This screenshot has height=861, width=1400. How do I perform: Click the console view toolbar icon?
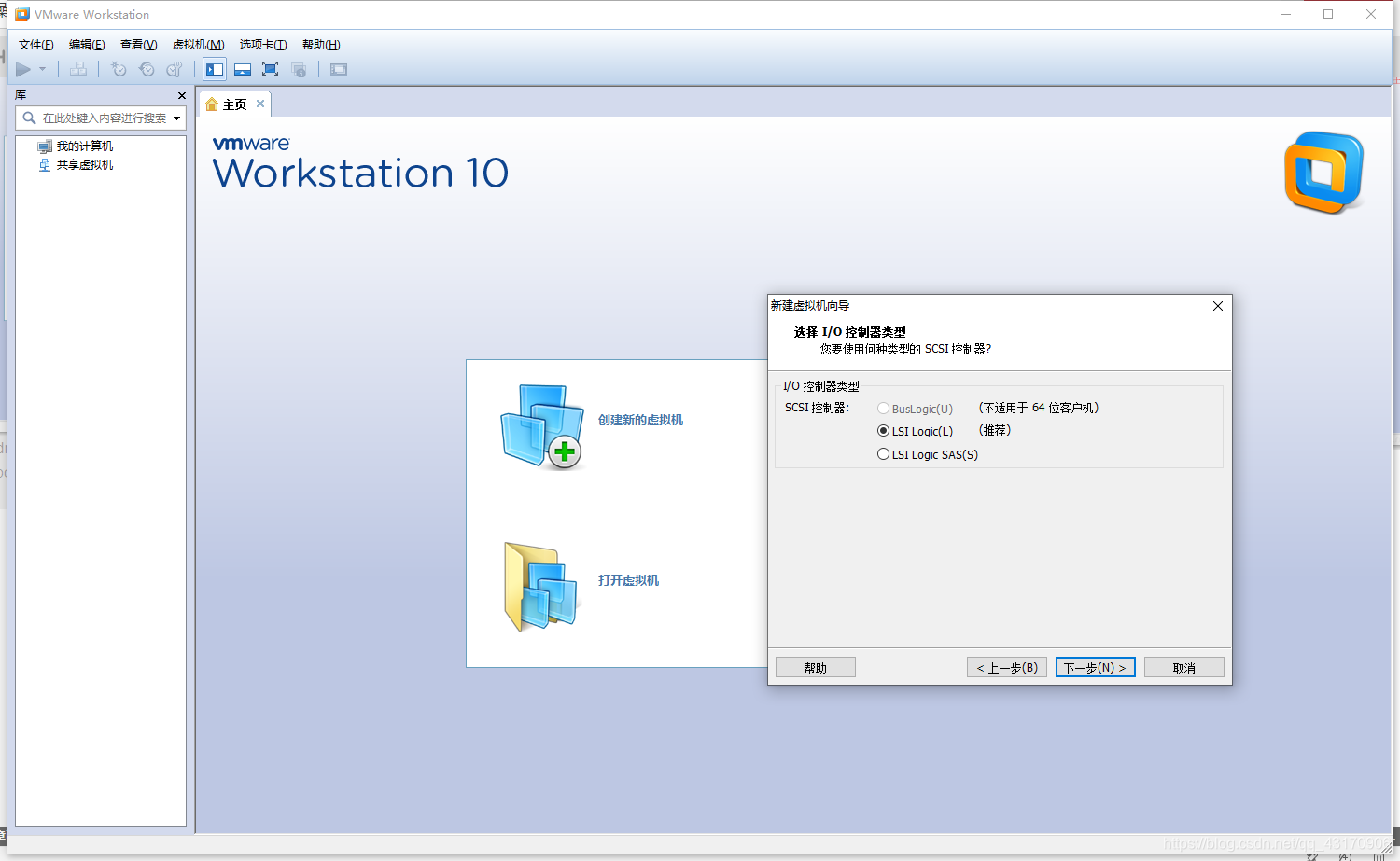(x=339, y=69)
